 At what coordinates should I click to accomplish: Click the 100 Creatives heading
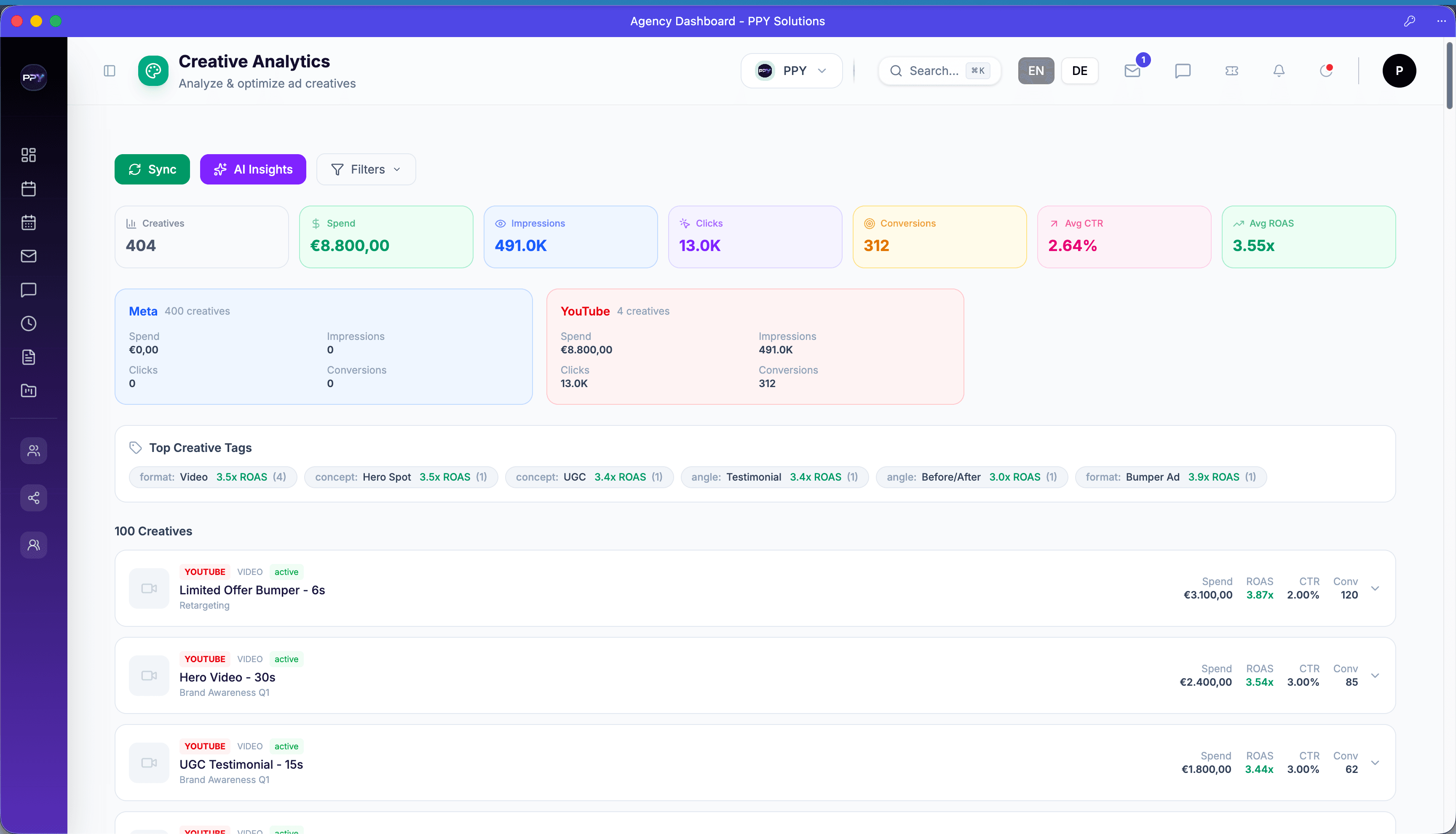click(153, 531)
